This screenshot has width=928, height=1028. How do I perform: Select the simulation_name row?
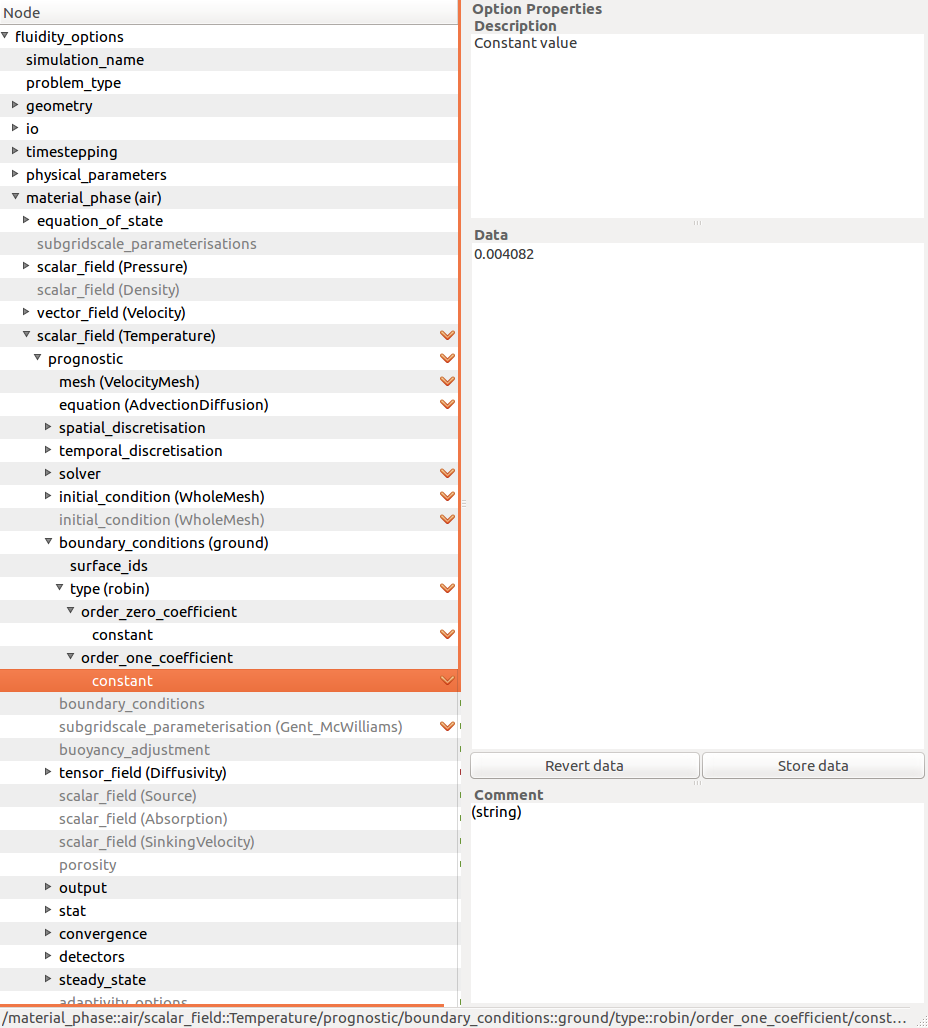(229, 60)
